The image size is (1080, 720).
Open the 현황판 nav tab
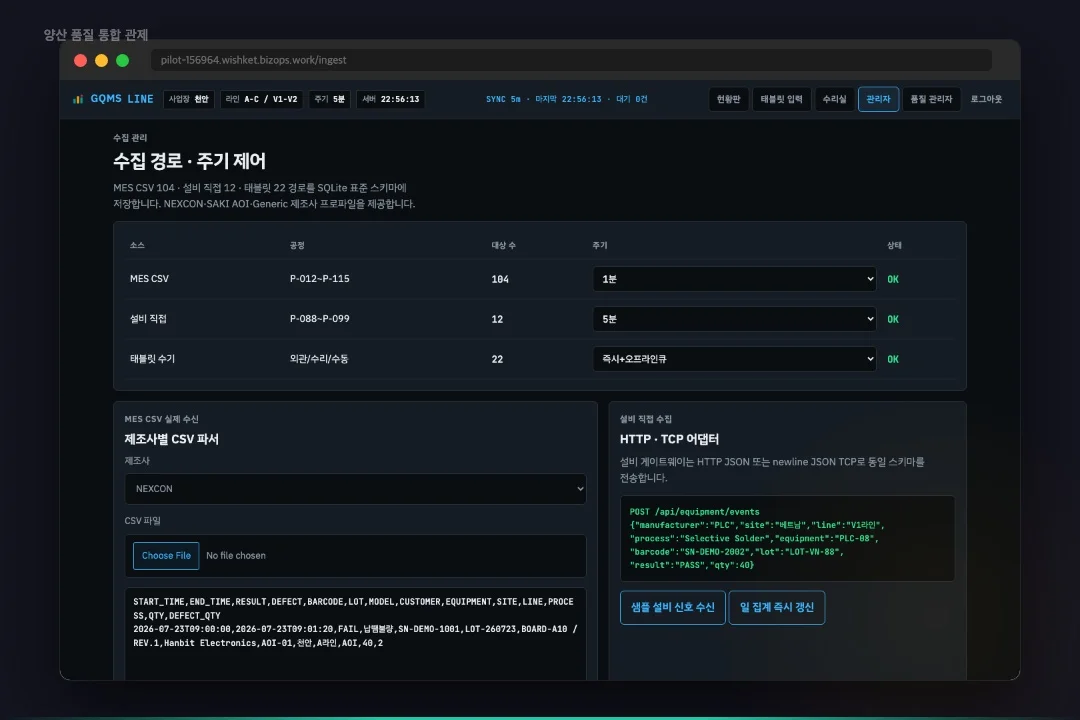point(728,99)
